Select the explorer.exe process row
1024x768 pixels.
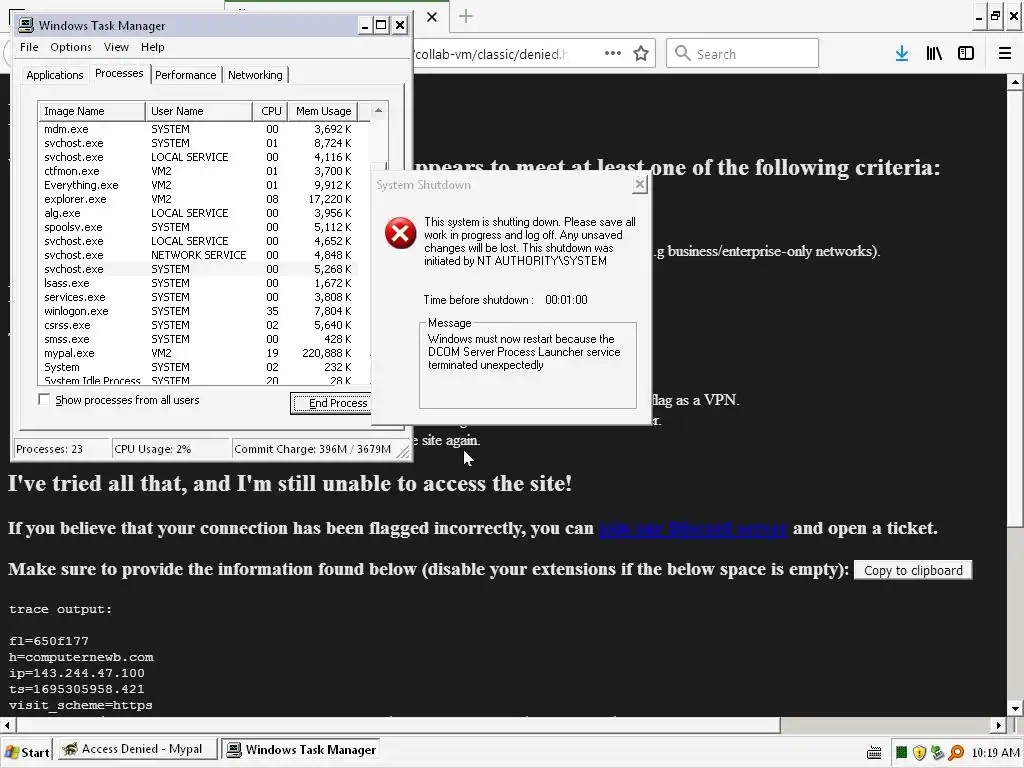click(198, 199)
